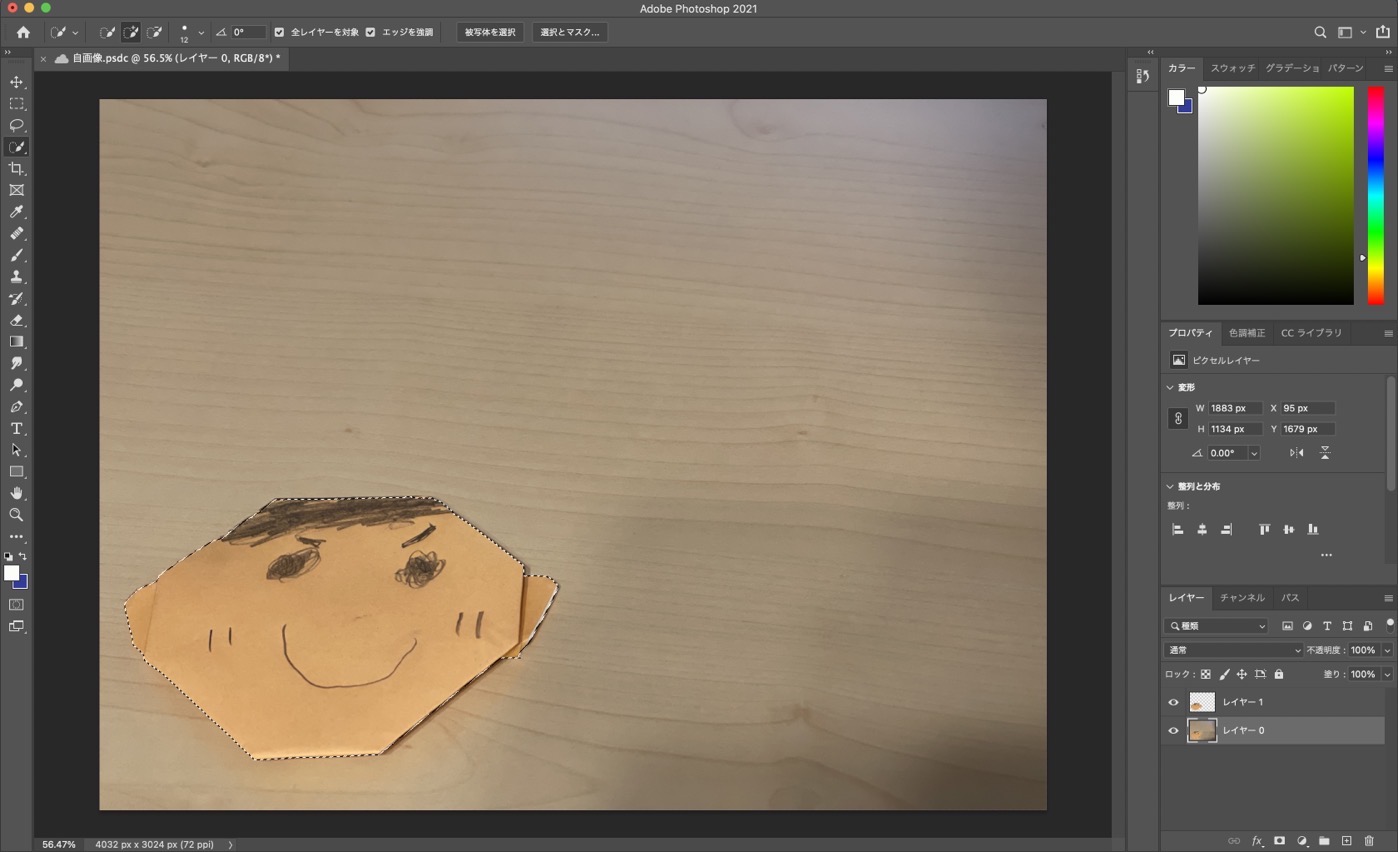The height and width of the screenshot is (852, 1398).
Task: Select the Lasso tool
Action: (x=16, y=125)
